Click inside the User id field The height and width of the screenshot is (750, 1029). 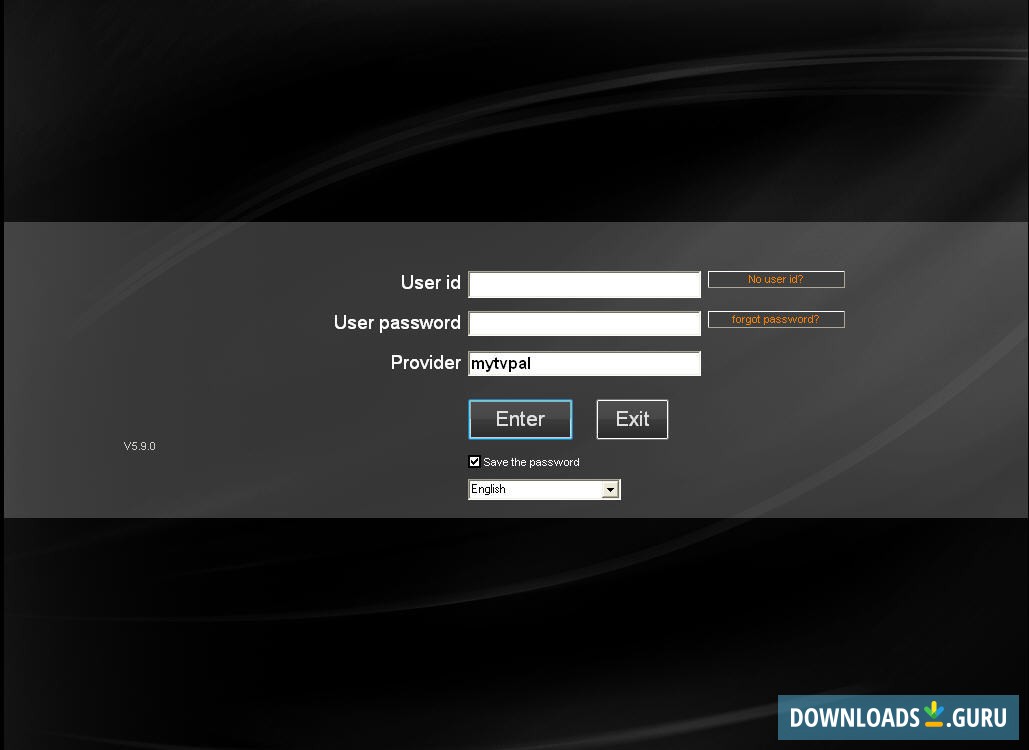click(x=584, y=284)
